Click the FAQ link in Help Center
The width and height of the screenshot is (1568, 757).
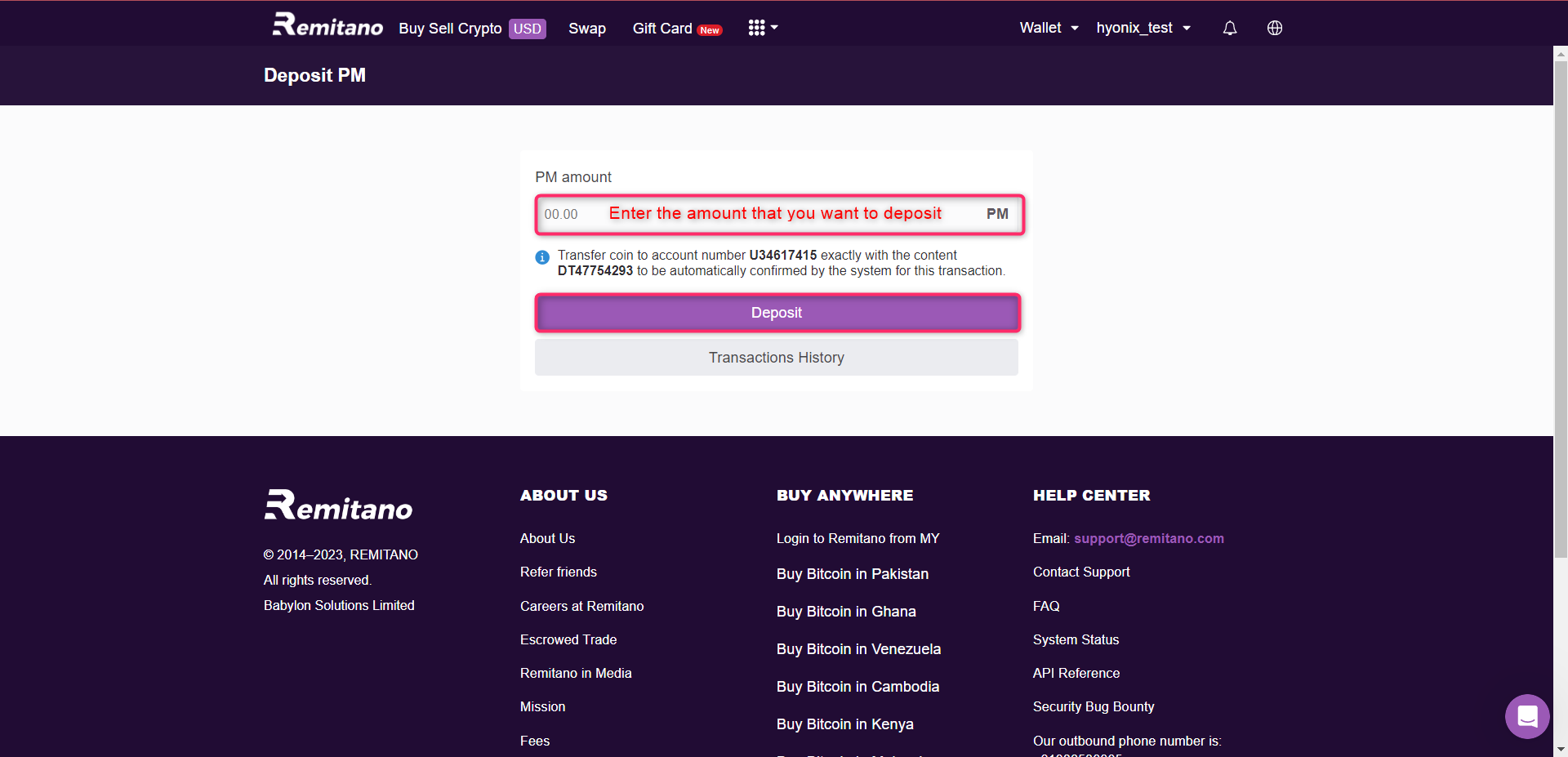pyautogui.click(x=1045, y=606)
